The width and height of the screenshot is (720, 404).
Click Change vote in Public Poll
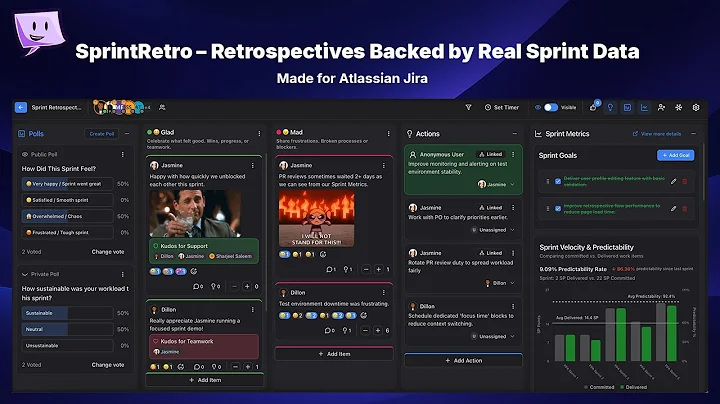pyautogui.click(x=108, y=252)
